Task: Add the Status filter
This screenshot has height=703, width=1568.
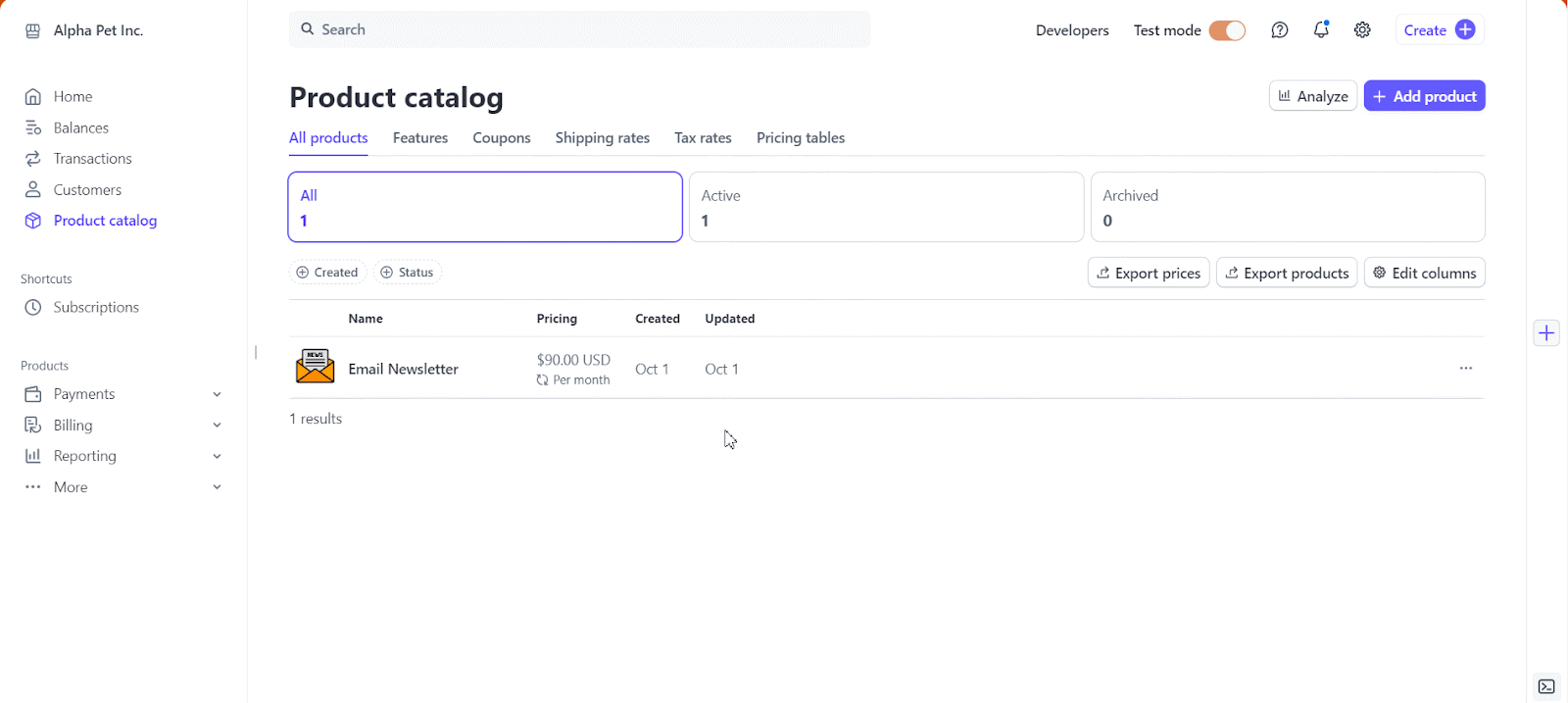Action: coord(407,273)
